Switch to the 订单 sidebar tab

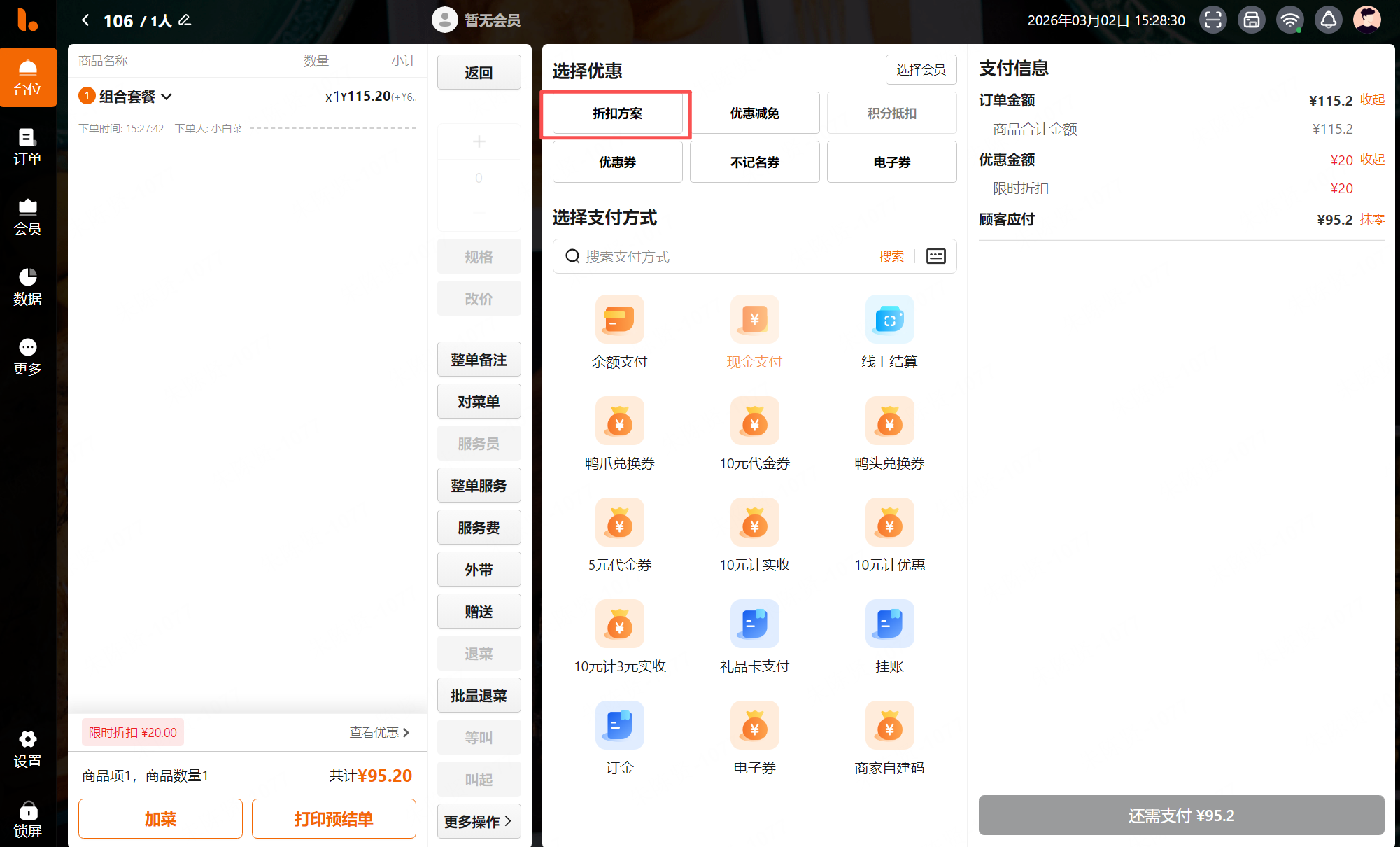(28, 147)
